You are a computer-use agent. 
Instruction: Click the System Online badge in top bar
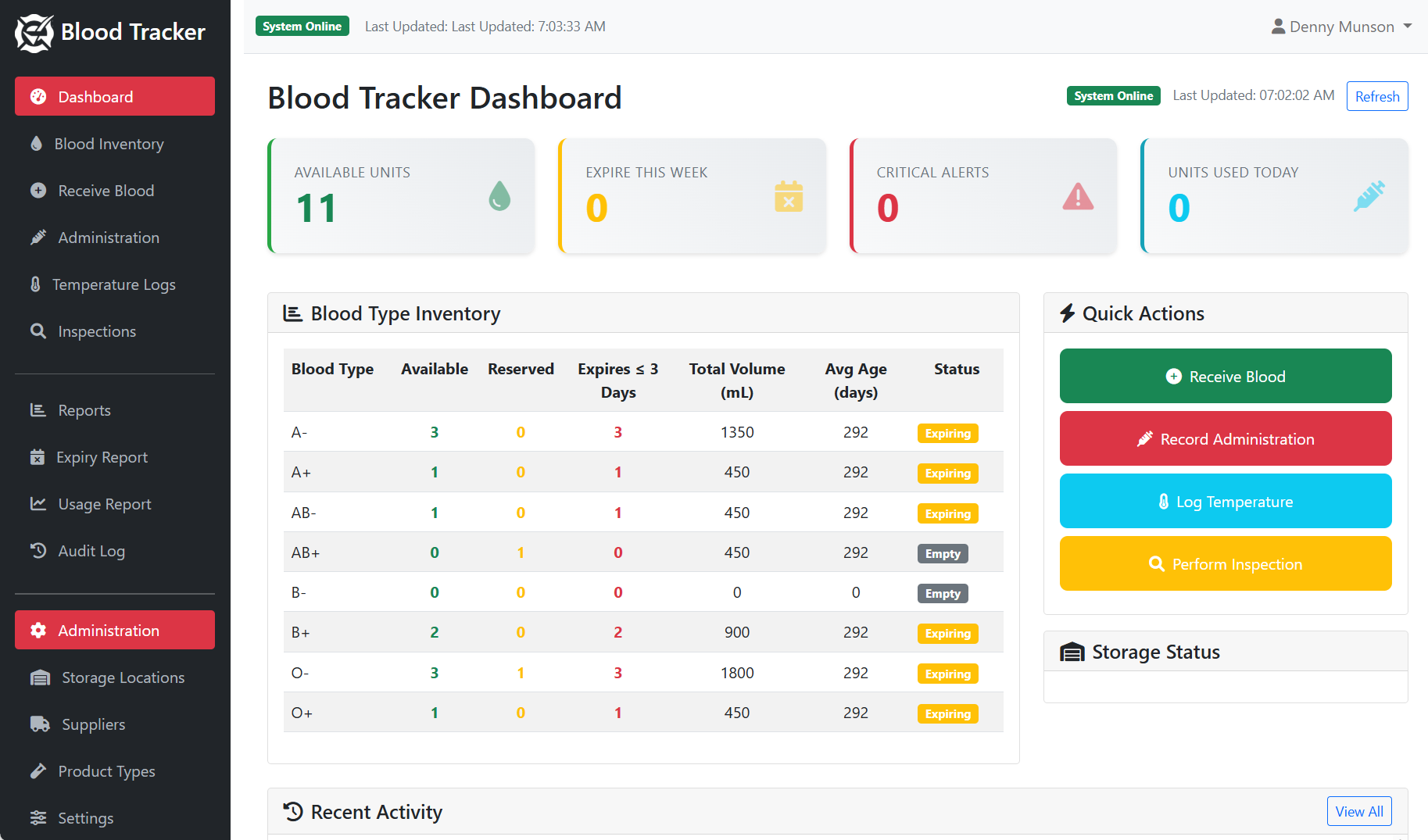(x=302, y=26)
